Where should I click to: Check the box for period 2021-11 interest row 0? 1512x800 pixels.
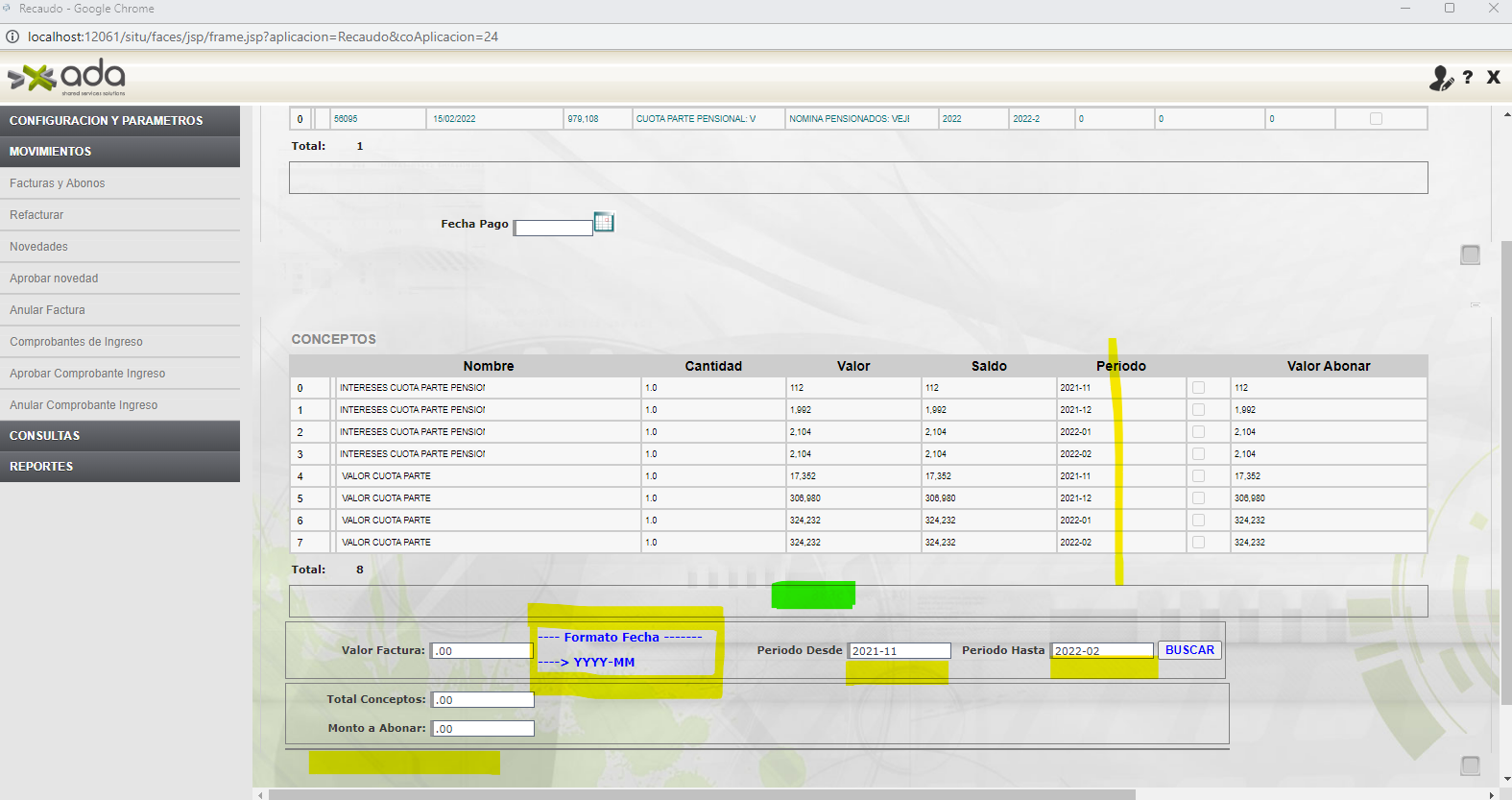(1198, 388)
